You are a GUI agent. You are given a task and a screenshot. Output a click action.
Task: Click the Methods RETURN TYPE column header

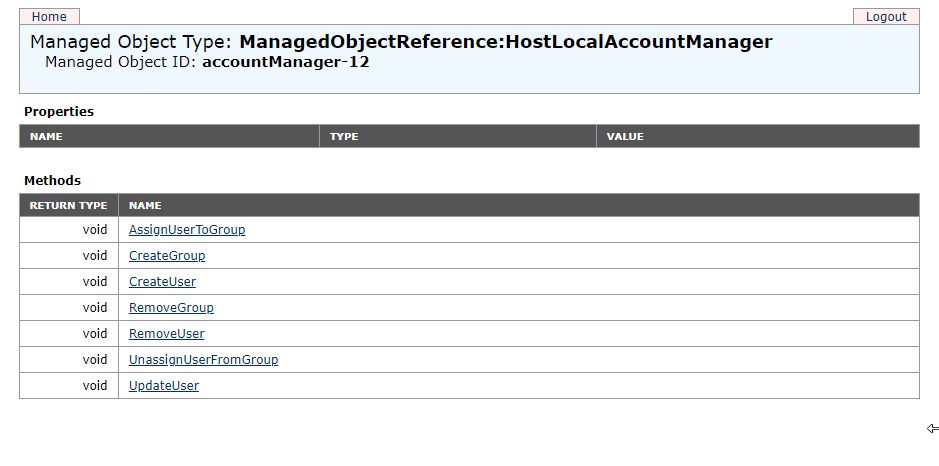tap(68, 205)
